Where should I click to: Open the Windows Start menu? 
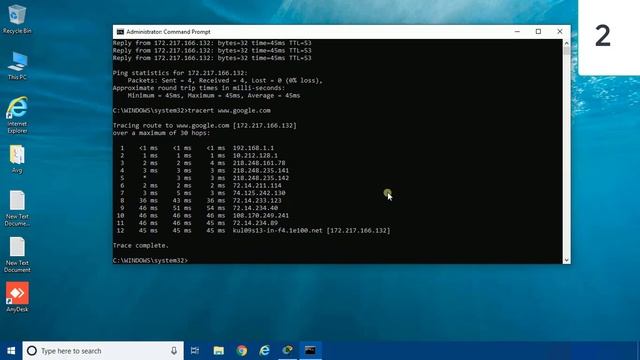pos(11,351)
